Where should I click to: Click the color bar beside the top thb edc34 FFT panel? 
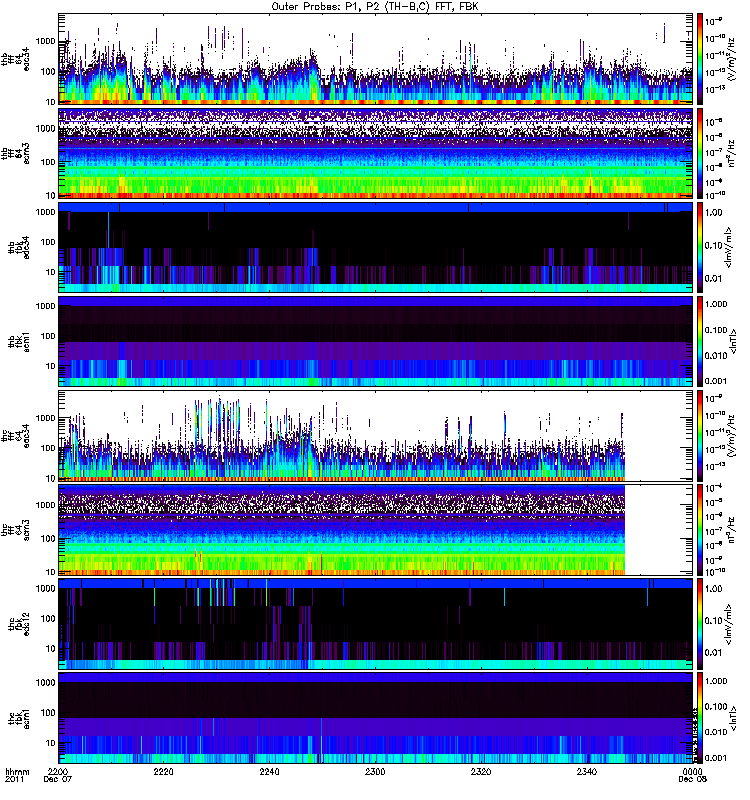tap(700, 59)
